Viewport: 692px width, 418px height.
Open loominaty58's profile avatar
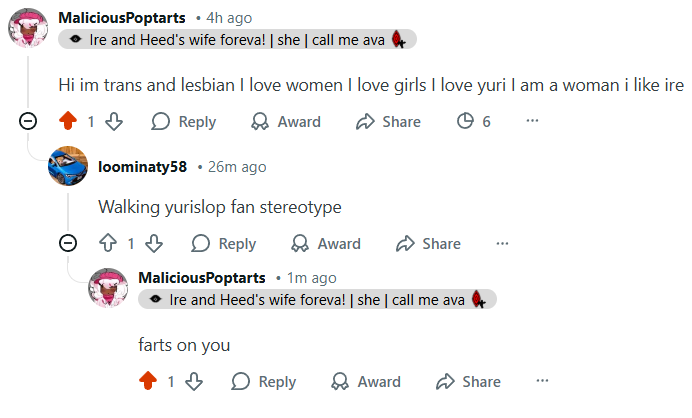68,167
